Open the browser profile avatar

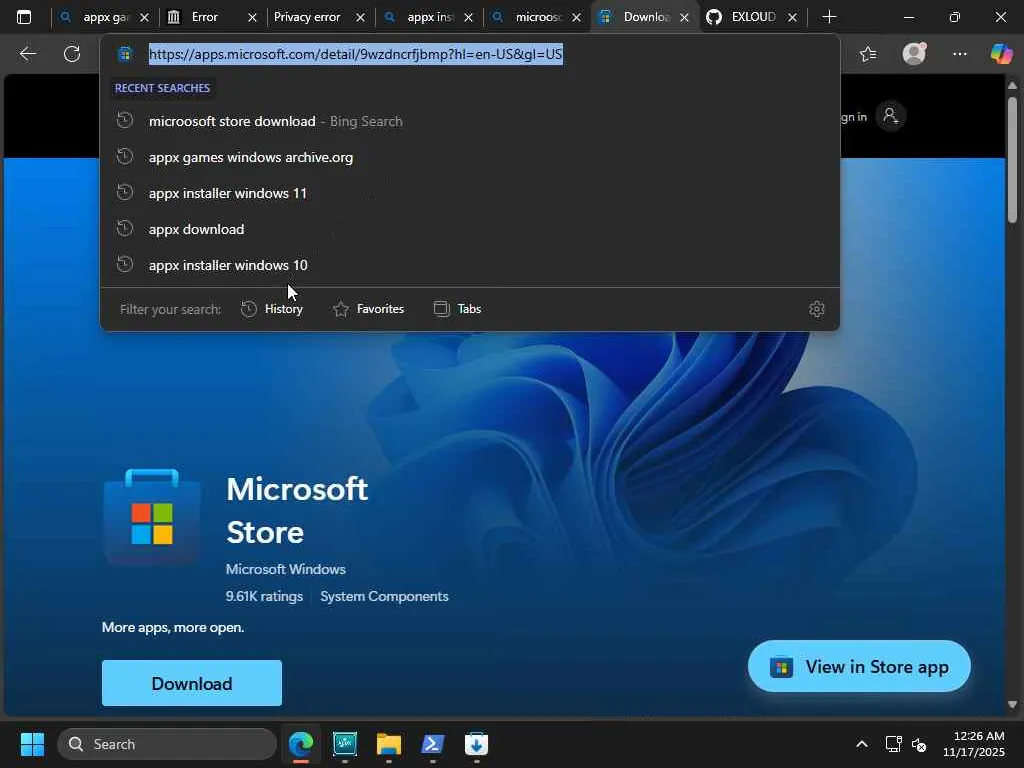click(914, 54)
